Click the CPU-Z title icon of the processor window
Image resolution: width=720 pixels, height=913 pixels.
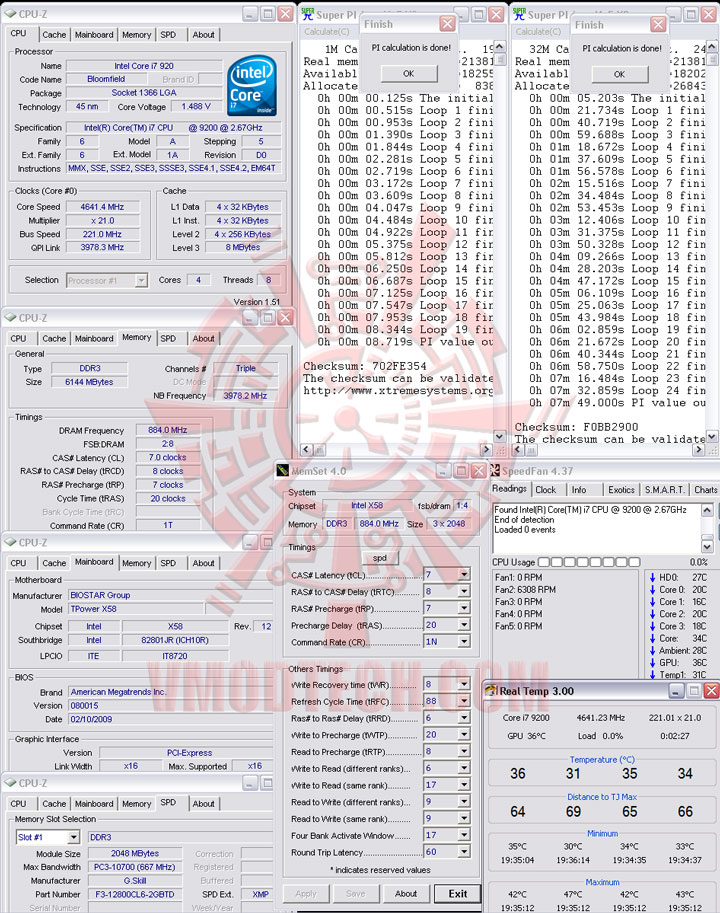point(10,13)
